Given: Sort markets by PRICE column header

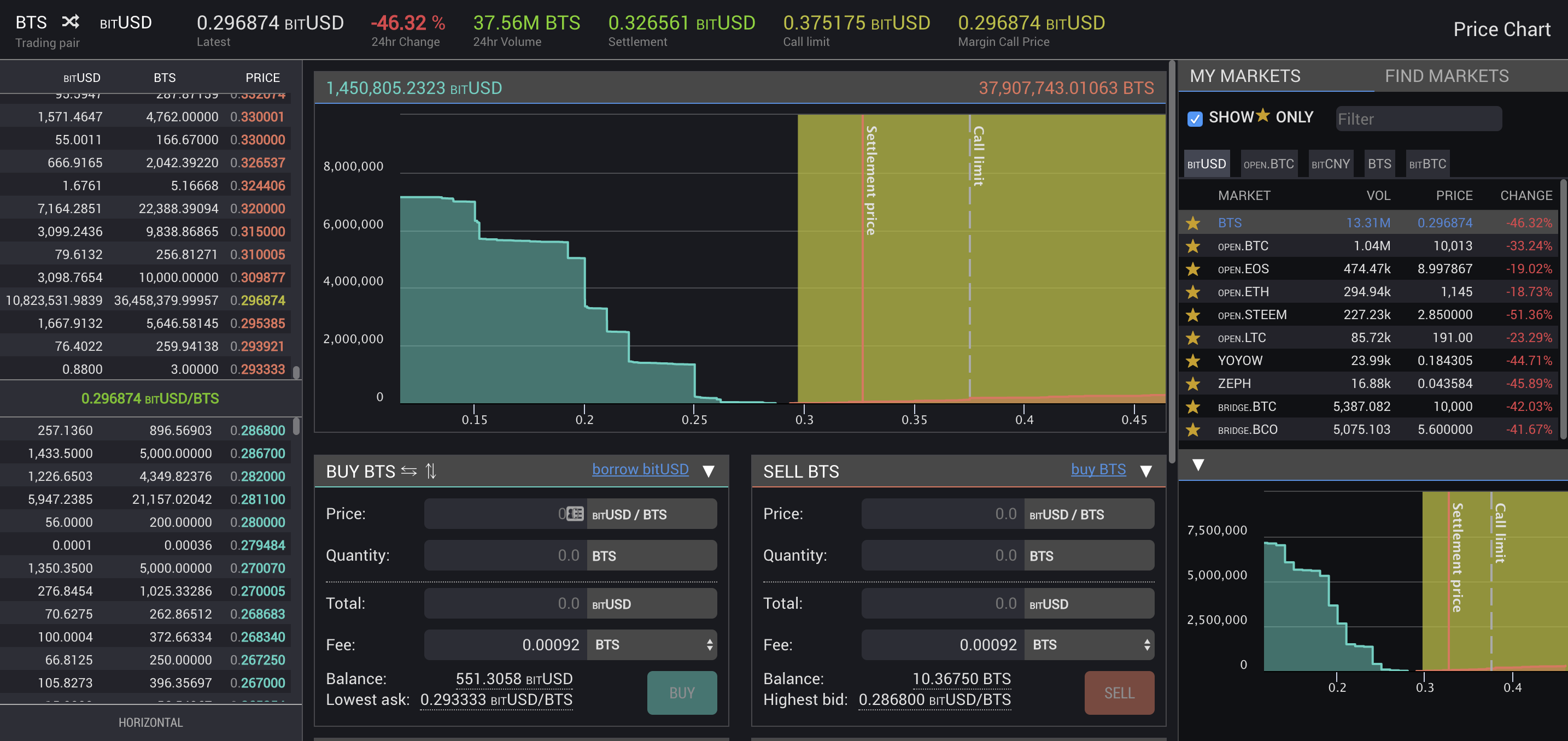Looking at the screenshot, I should (1454, 195).
